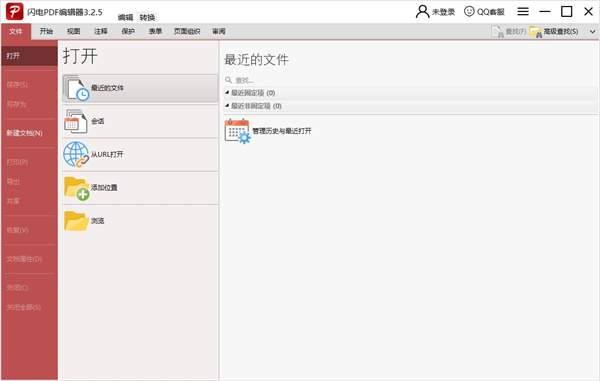Click the QQ客服 support label
Screen dimensions: 600x381
tap(491, 12)
